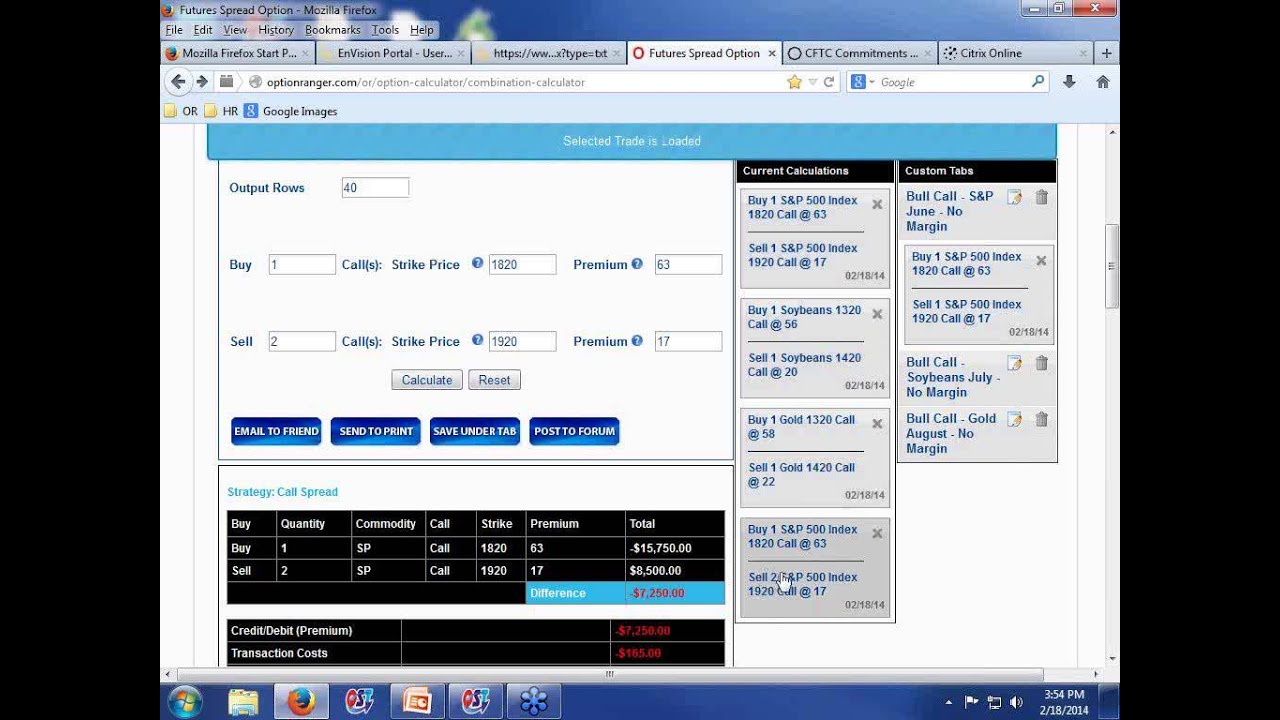Click Strike Price help icon in Buy row
Viewport: 1280px width, 720px height.
(x=477, y=264)
